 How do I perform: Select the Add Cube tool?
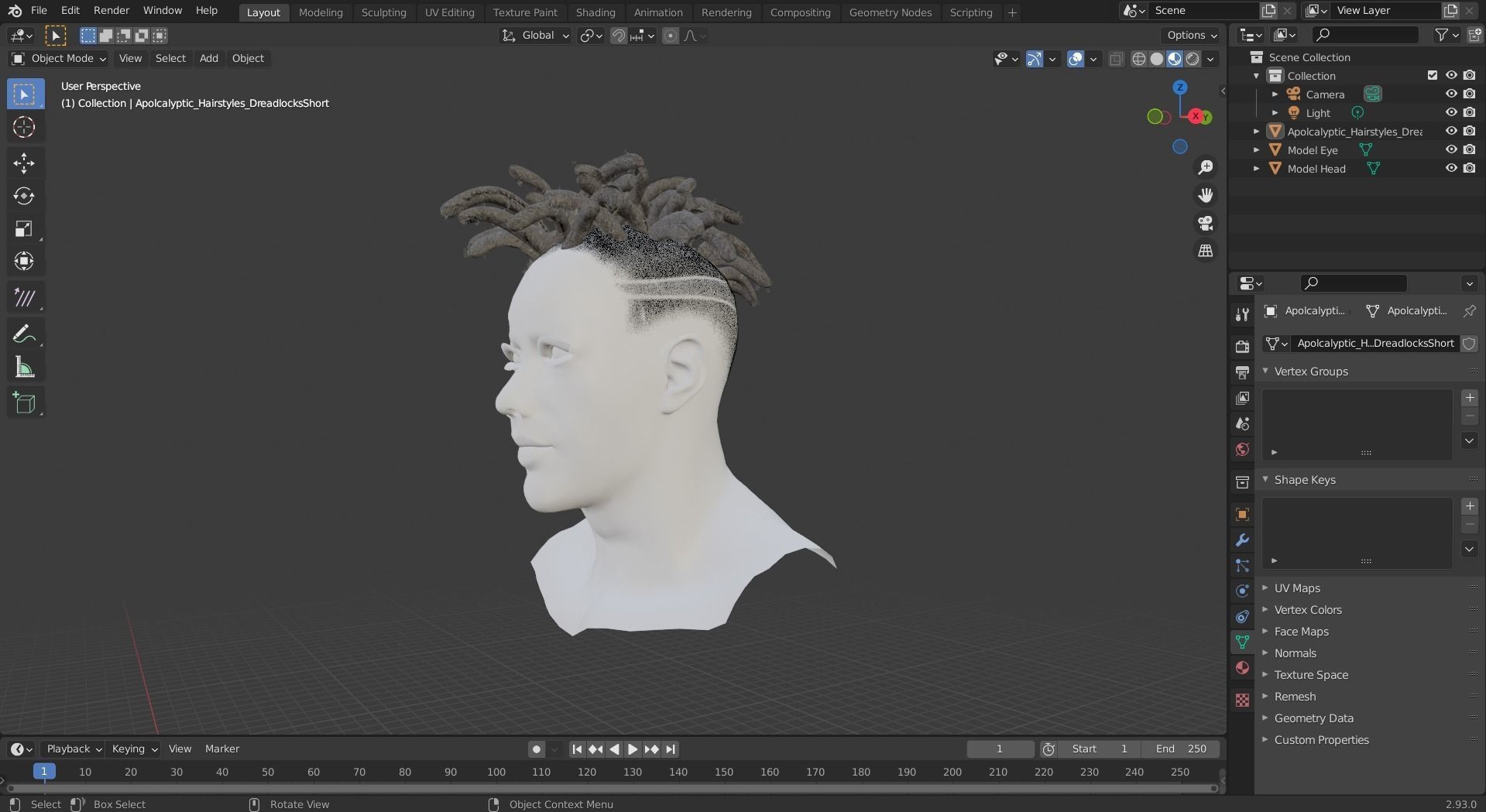[24, 403]
